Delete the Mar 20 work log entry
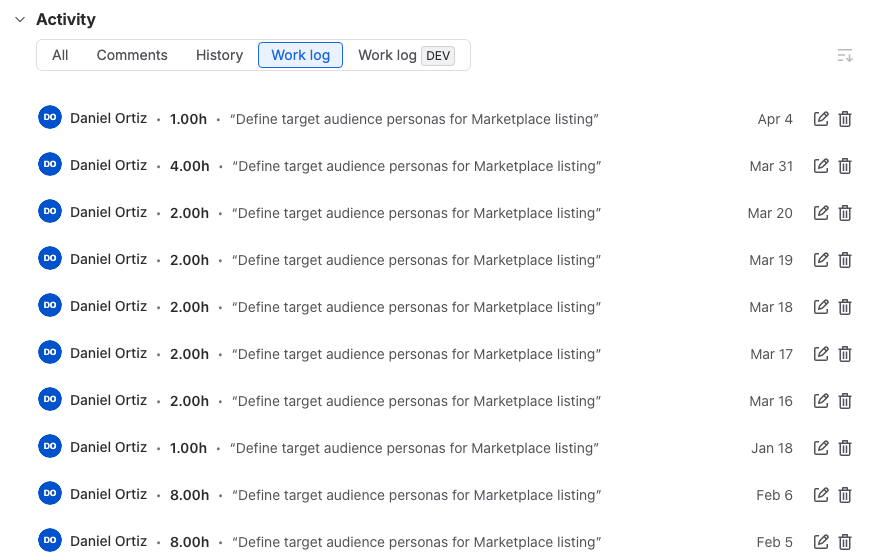The width and height of the screenshot is (880, 560). click(845, 213)
